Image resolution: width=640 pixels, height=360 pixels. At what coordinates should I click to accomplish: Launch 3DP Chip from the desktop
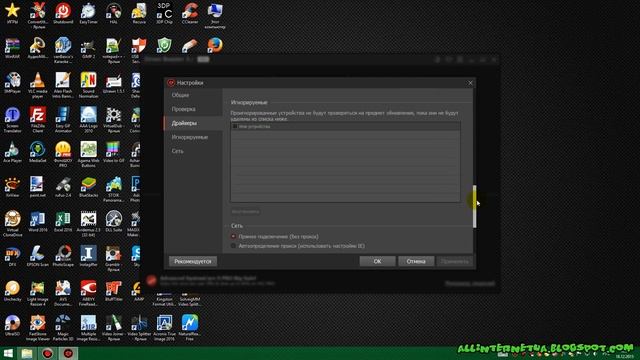164,13
